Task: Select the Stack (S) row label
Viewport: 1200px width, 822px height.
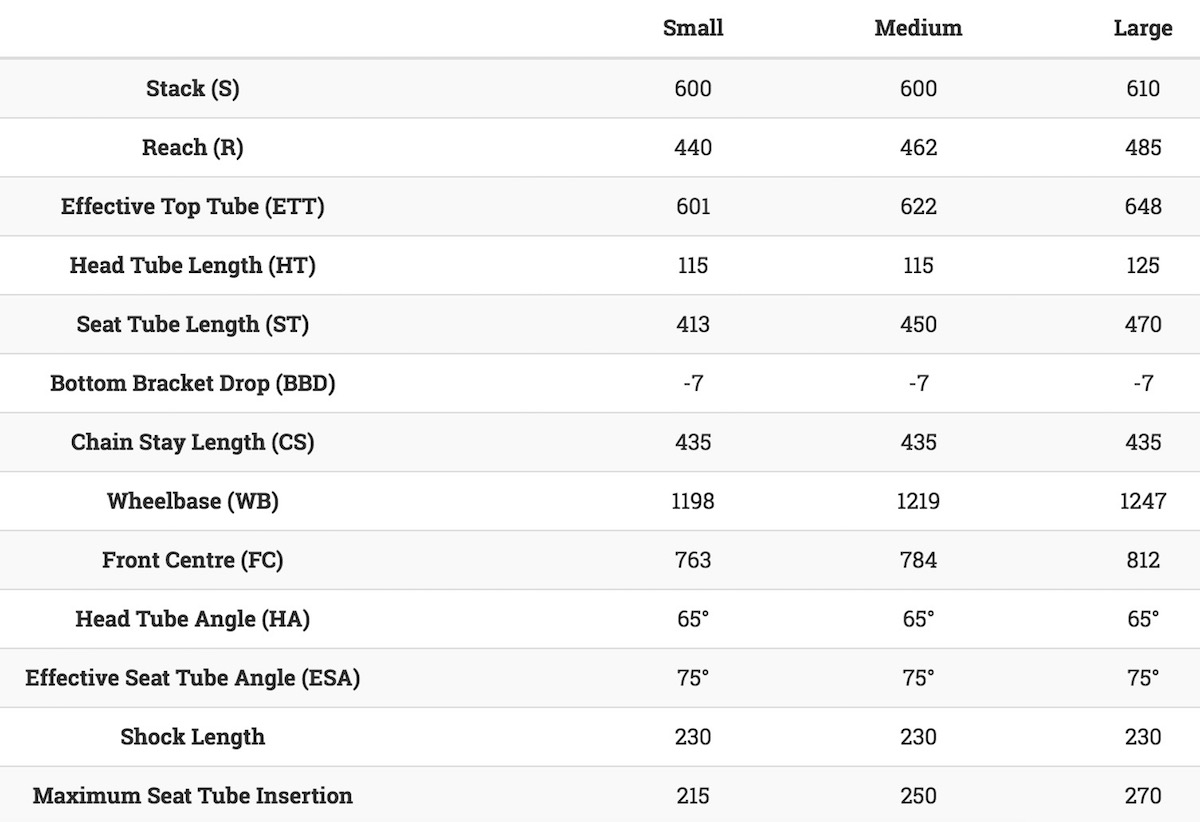Action: pyautogui.click(x=193, y=88)
